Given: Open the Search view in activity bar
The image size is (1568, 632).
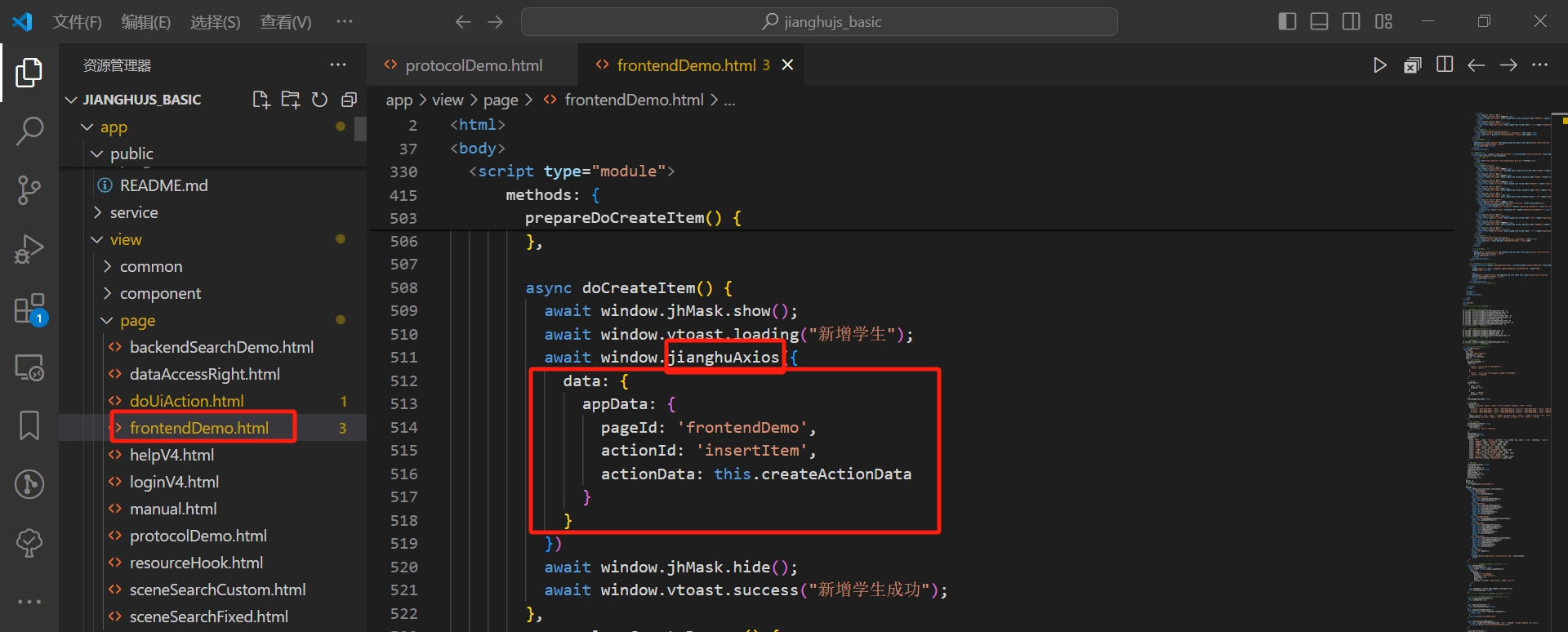Looking at the screenshot, I should [29, 131].
